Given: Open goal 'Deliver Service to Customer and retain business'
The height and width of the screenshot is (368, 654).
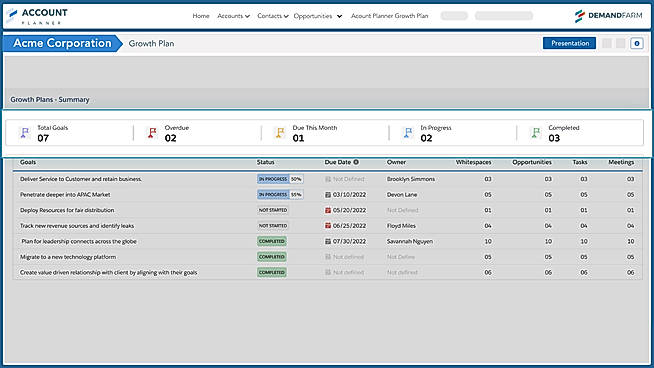Looking at the screenshot, I should pyautogui.click(x=81, y=179).
